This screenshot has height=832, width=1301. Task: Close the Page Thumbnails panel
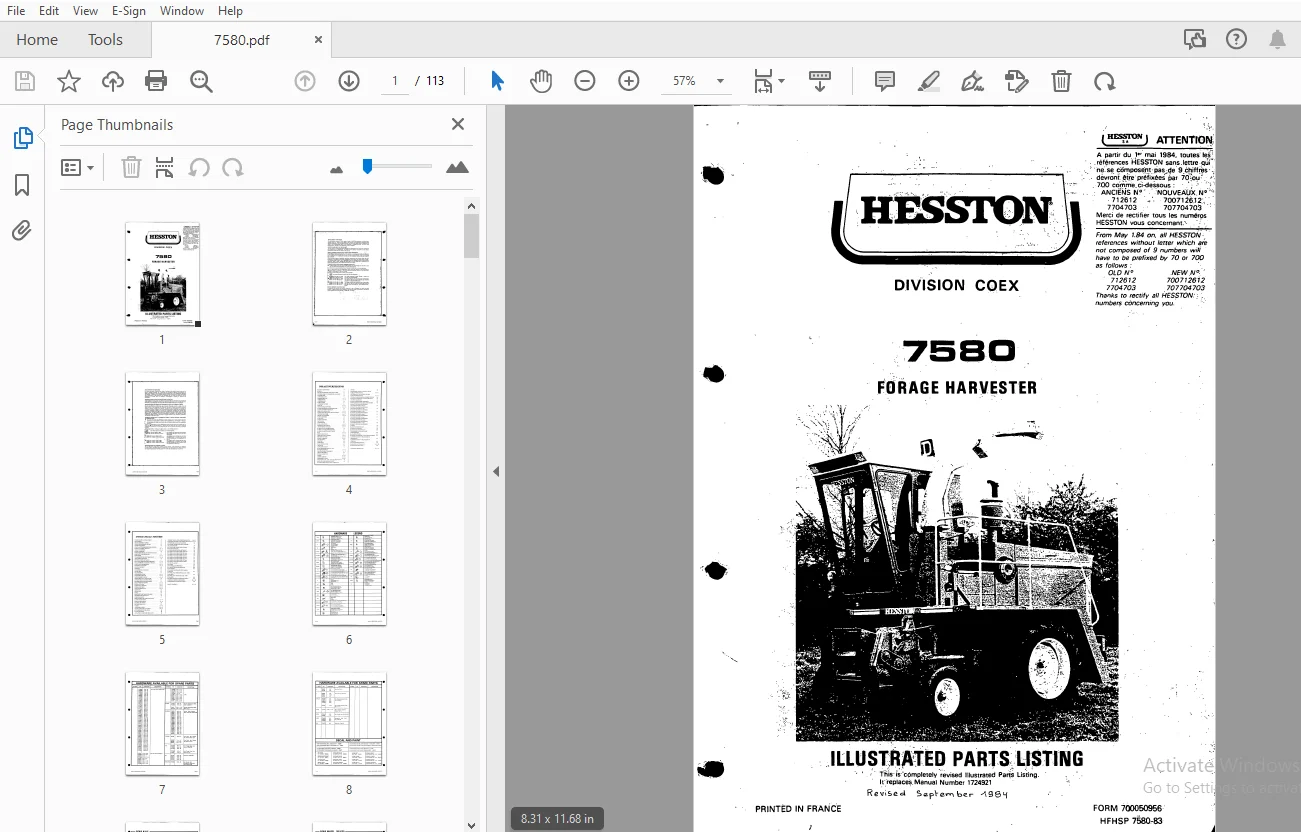pos(458,124)
